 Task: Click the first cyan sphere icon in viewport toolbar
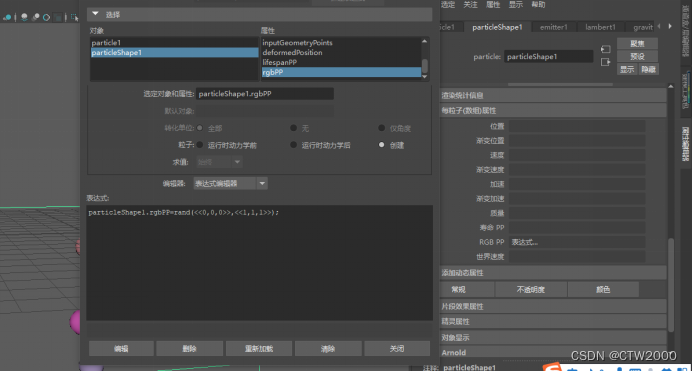(x=8, y=18)
